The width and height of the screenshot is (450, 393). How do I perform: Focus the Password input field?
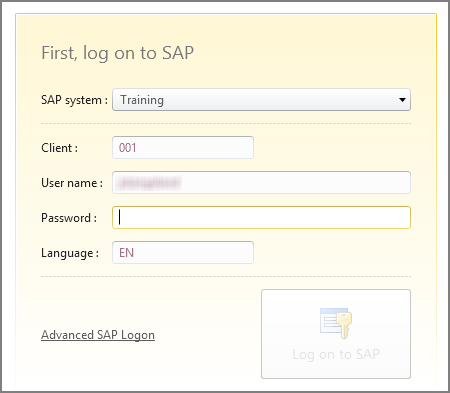tap(261, 217)
